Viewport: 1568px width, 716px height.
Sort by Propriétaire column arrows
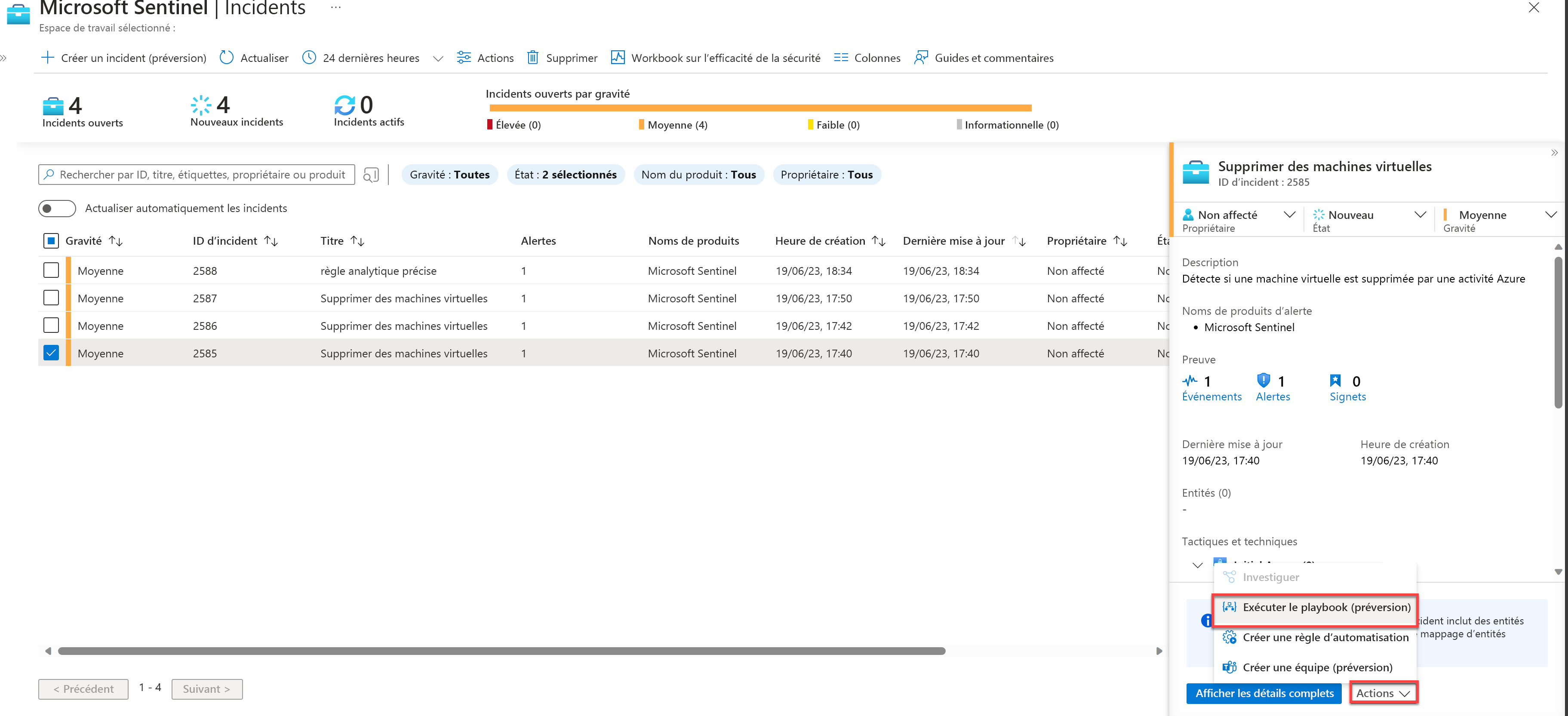[1121, 241]
